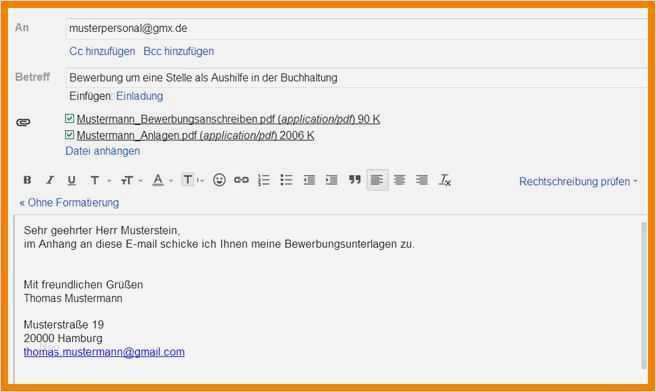This screenshot has width=656, height=392.
Task: Remove text formatting
Action: 445,180
